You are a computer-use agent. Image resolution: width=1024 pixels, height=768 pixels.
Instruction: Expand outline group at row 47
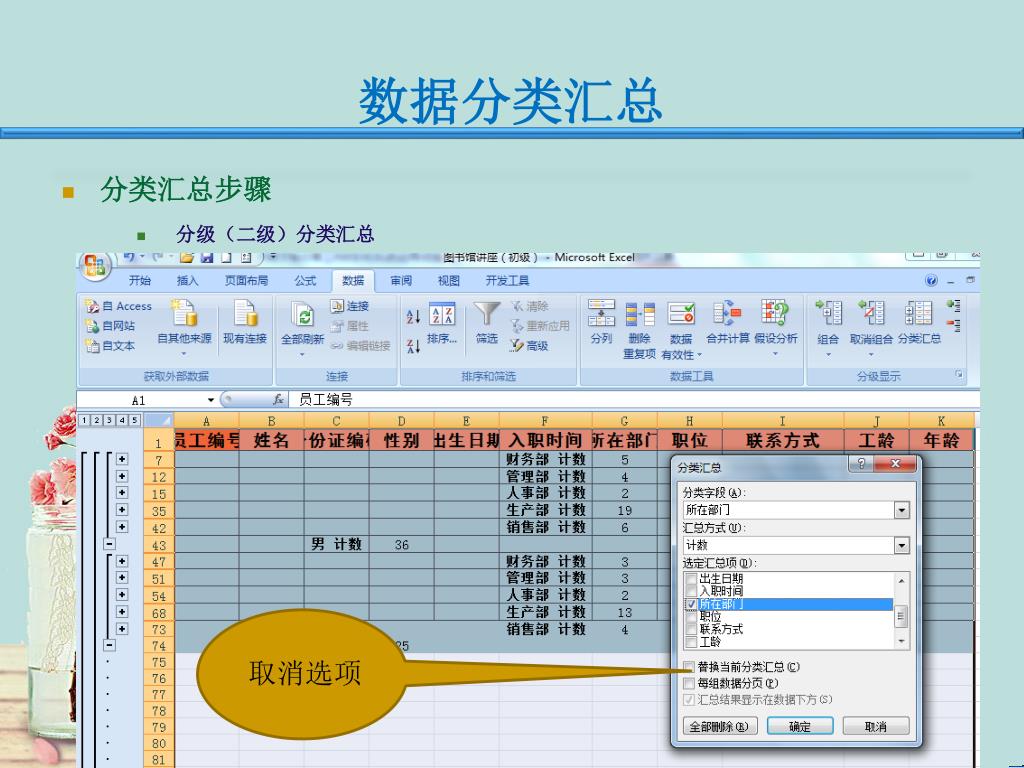pos(122,561)
